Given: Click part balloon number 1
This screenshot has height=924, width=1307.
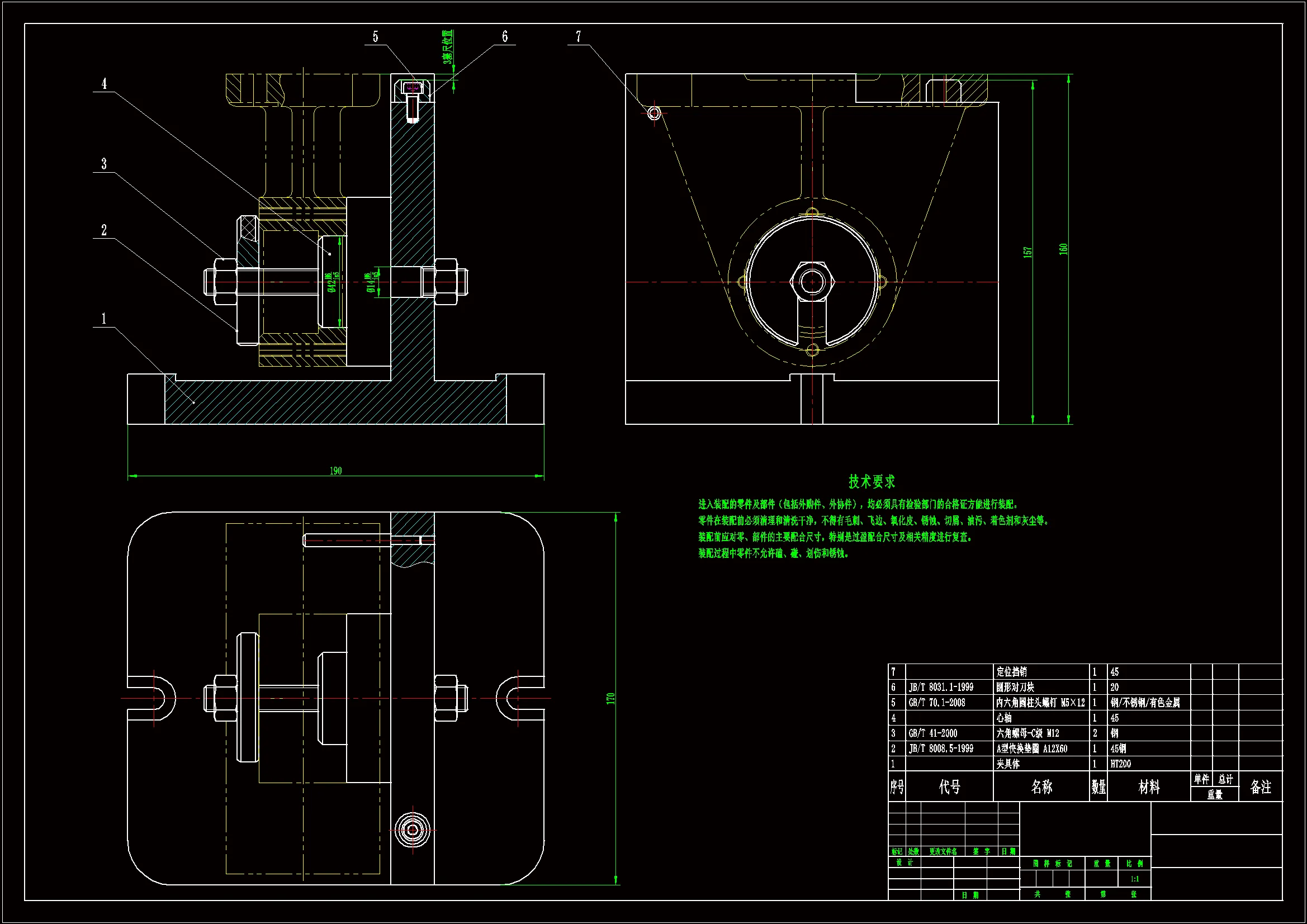Looking at the screenshot, I should click(x=104, y=318).
